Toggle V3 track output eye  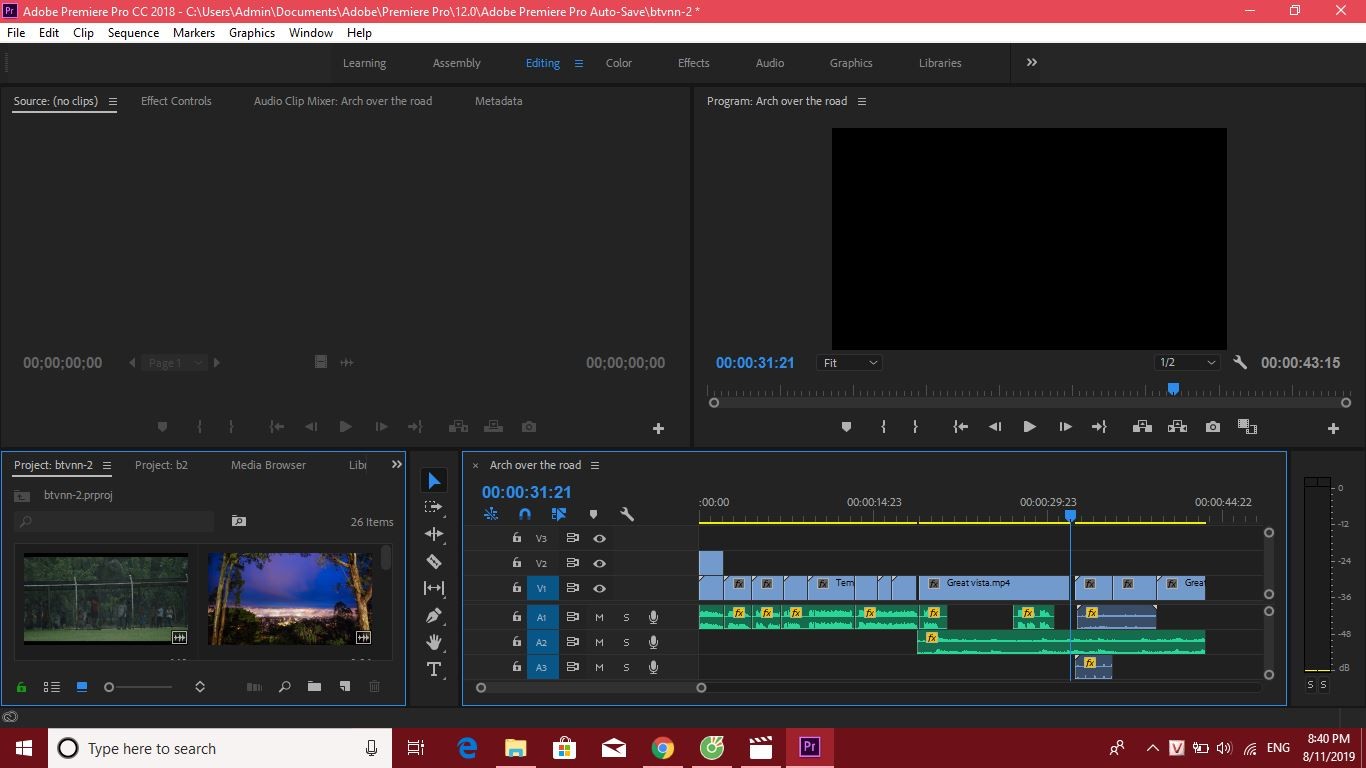pyautogui.click(x=599, y=538)
